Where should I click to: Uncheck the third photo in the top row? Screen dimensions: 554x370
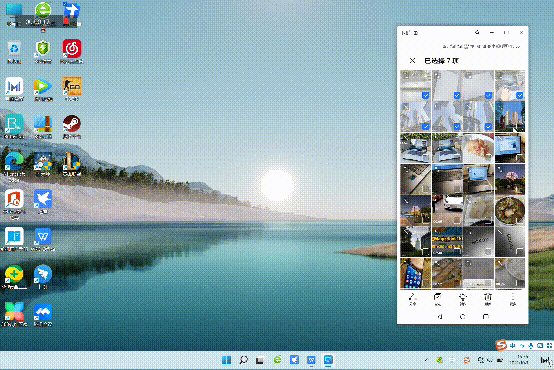pyautogui.click(x=488, y=96)
